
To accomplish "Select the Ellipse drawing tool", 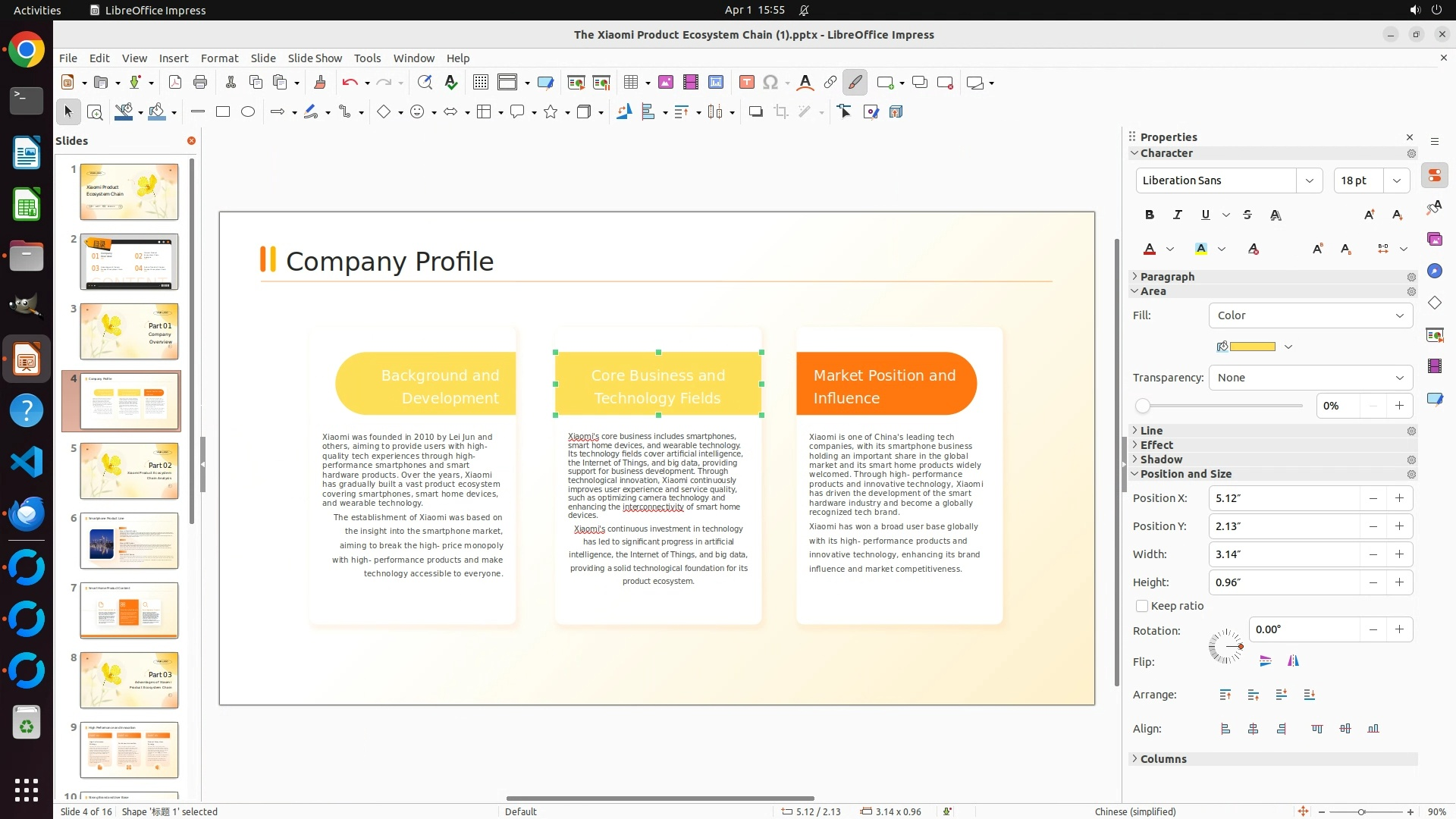I will pos(248,112).
